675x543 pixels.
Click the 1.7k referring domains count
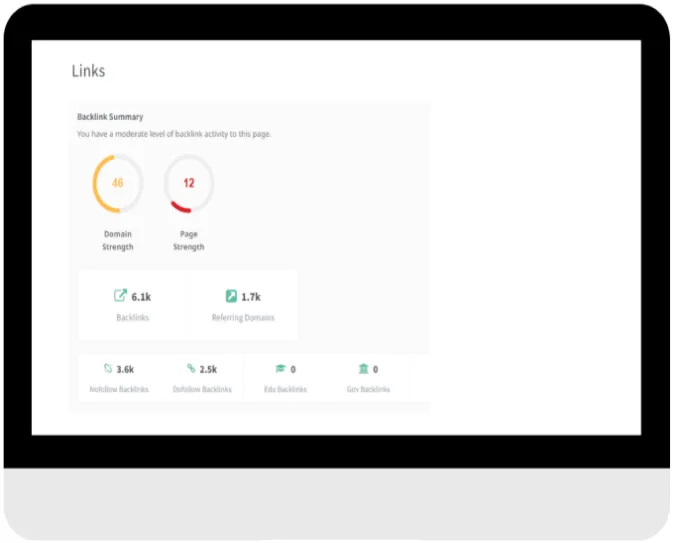click(x=251, y=297)
